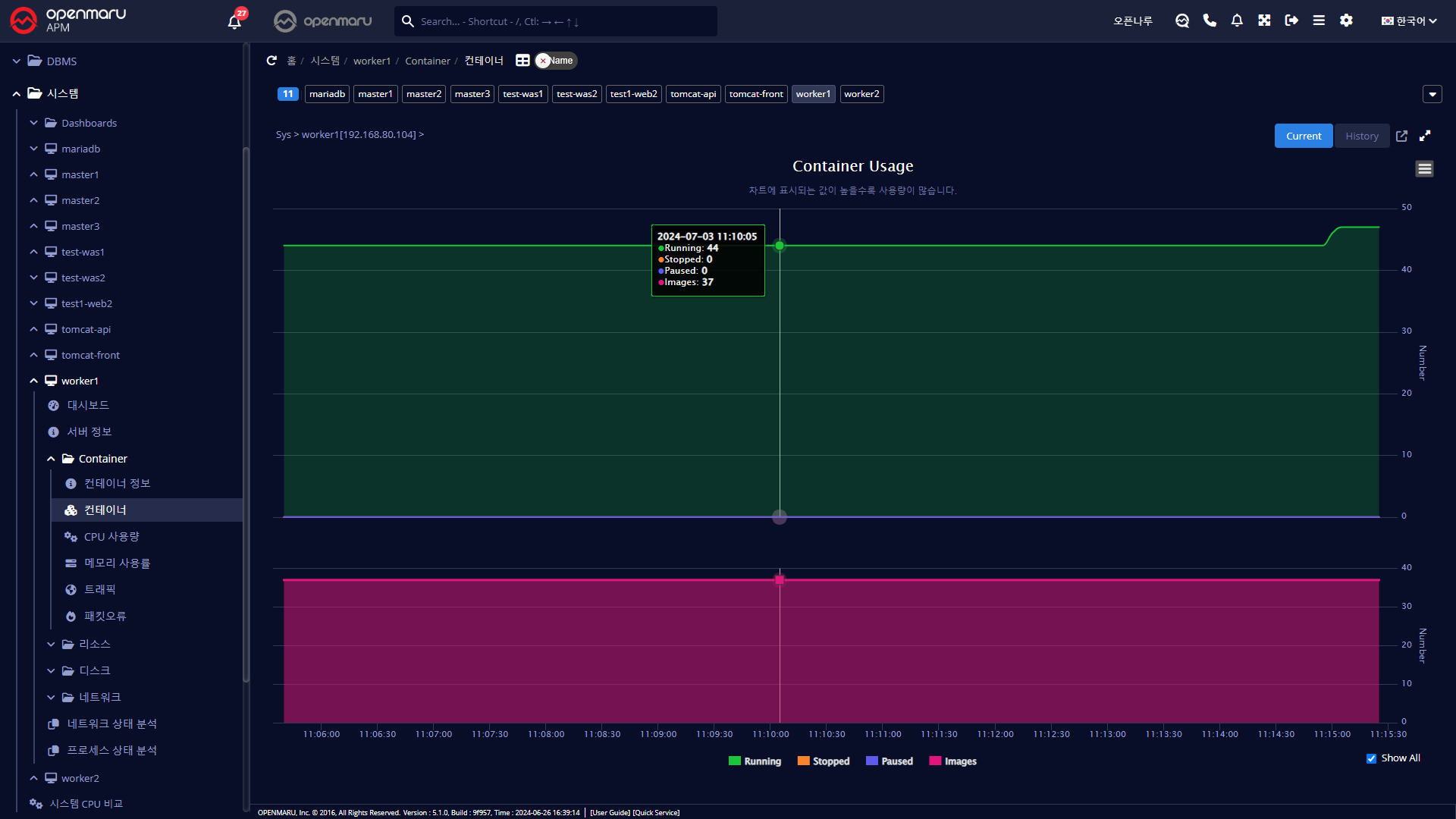Click the Current button

click(1303, 136)
